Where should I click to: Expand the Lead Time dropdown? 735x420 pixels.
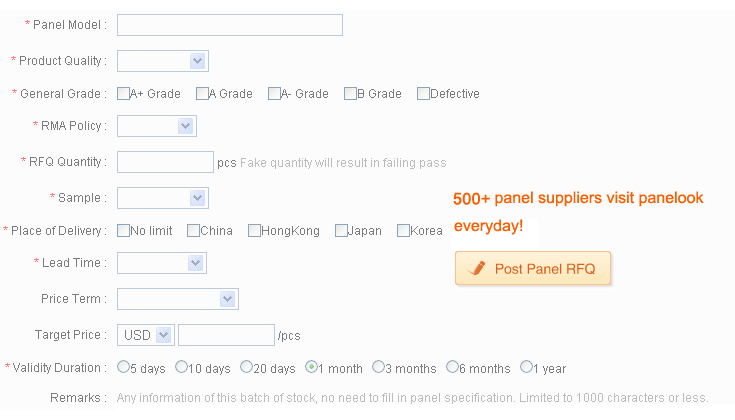pyautogui.click(x=161, y=263)
